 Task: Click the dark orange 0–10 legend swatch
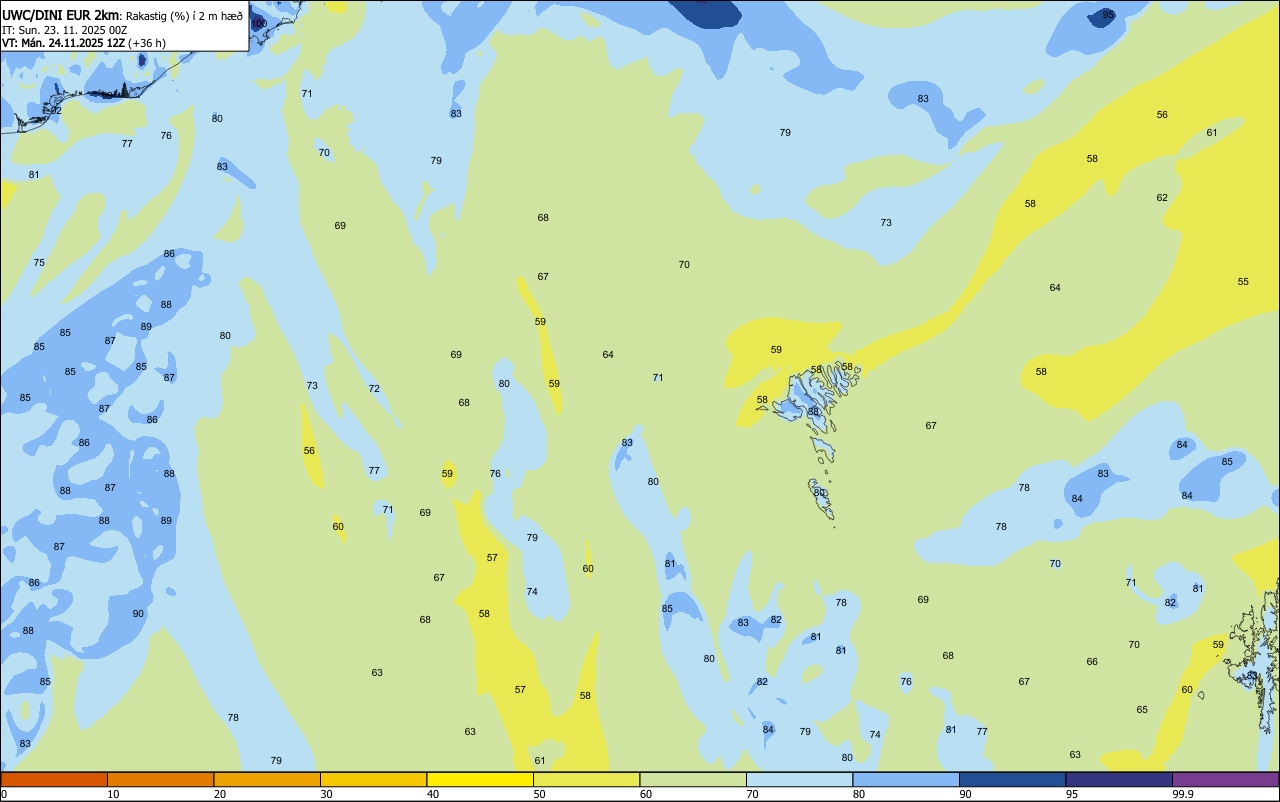point(54,779)
